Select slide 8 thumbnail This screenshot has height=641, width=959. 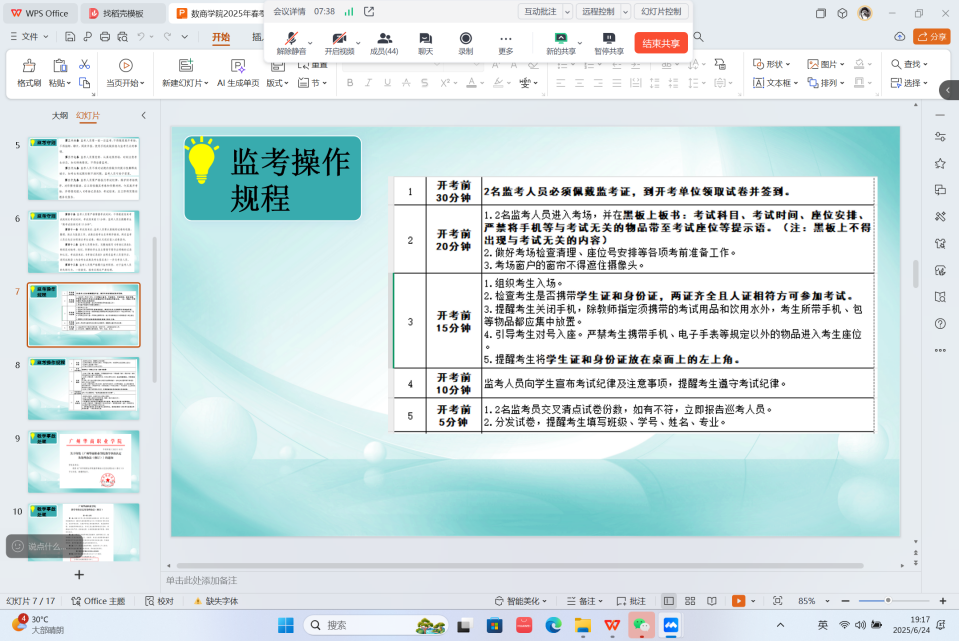tap(84, 388)
